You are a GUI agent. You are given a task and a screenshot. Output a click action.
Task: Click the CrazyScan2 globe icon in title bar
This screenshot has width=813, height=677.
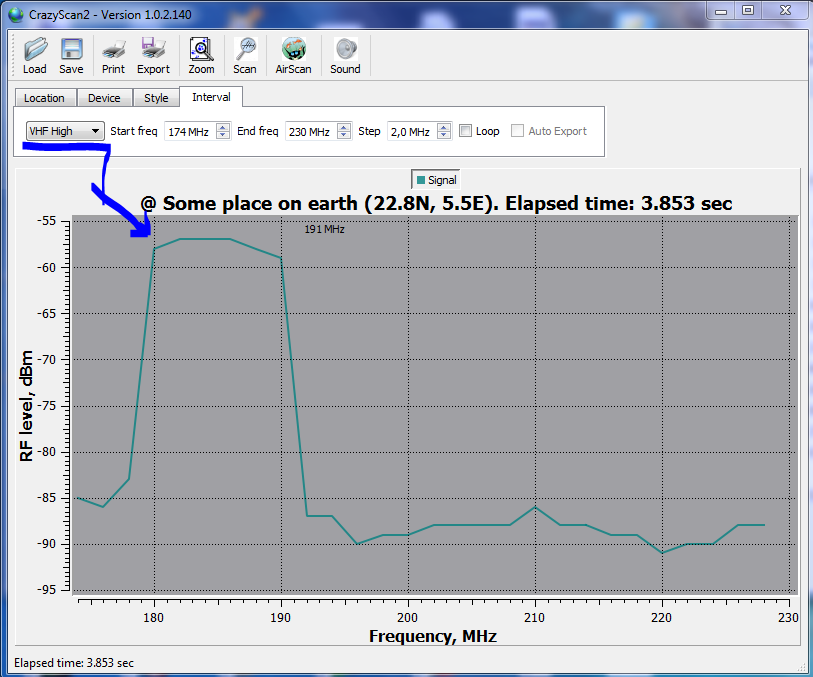click(x=14, y=10)
